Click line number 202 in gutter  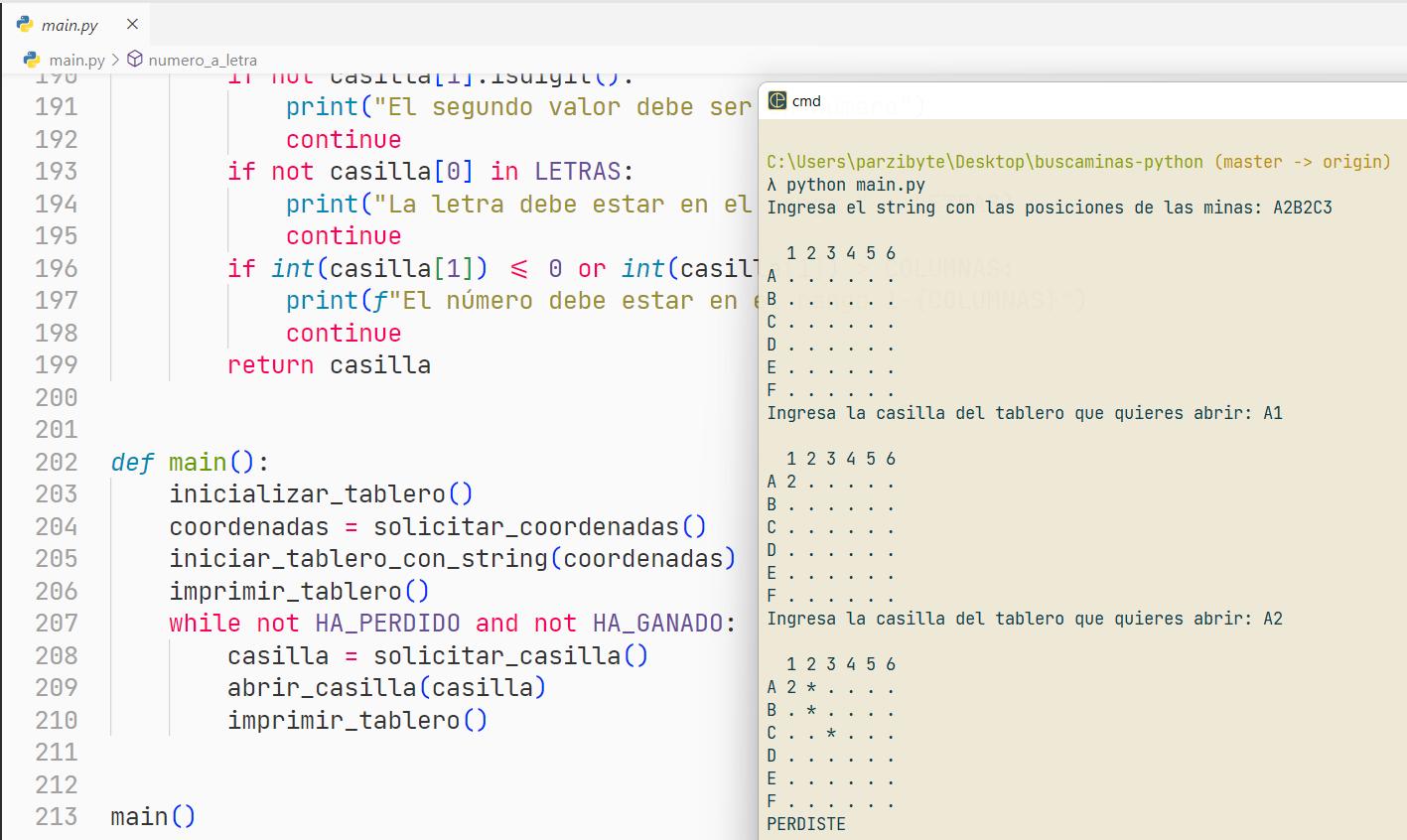[56, 462]
